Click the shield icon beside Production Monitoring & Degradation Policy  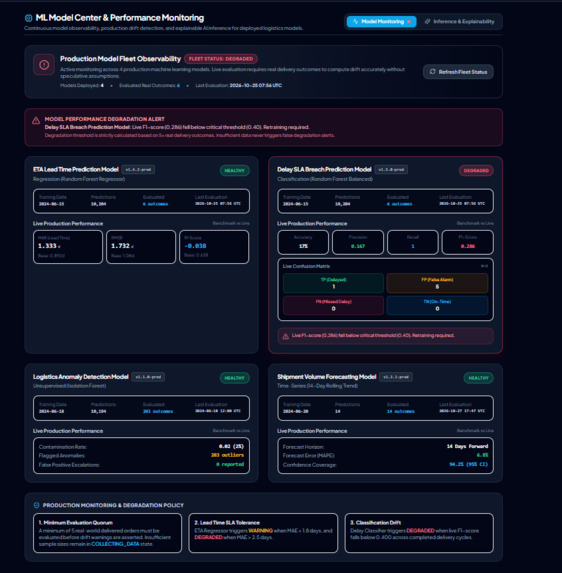pos(36,505)
